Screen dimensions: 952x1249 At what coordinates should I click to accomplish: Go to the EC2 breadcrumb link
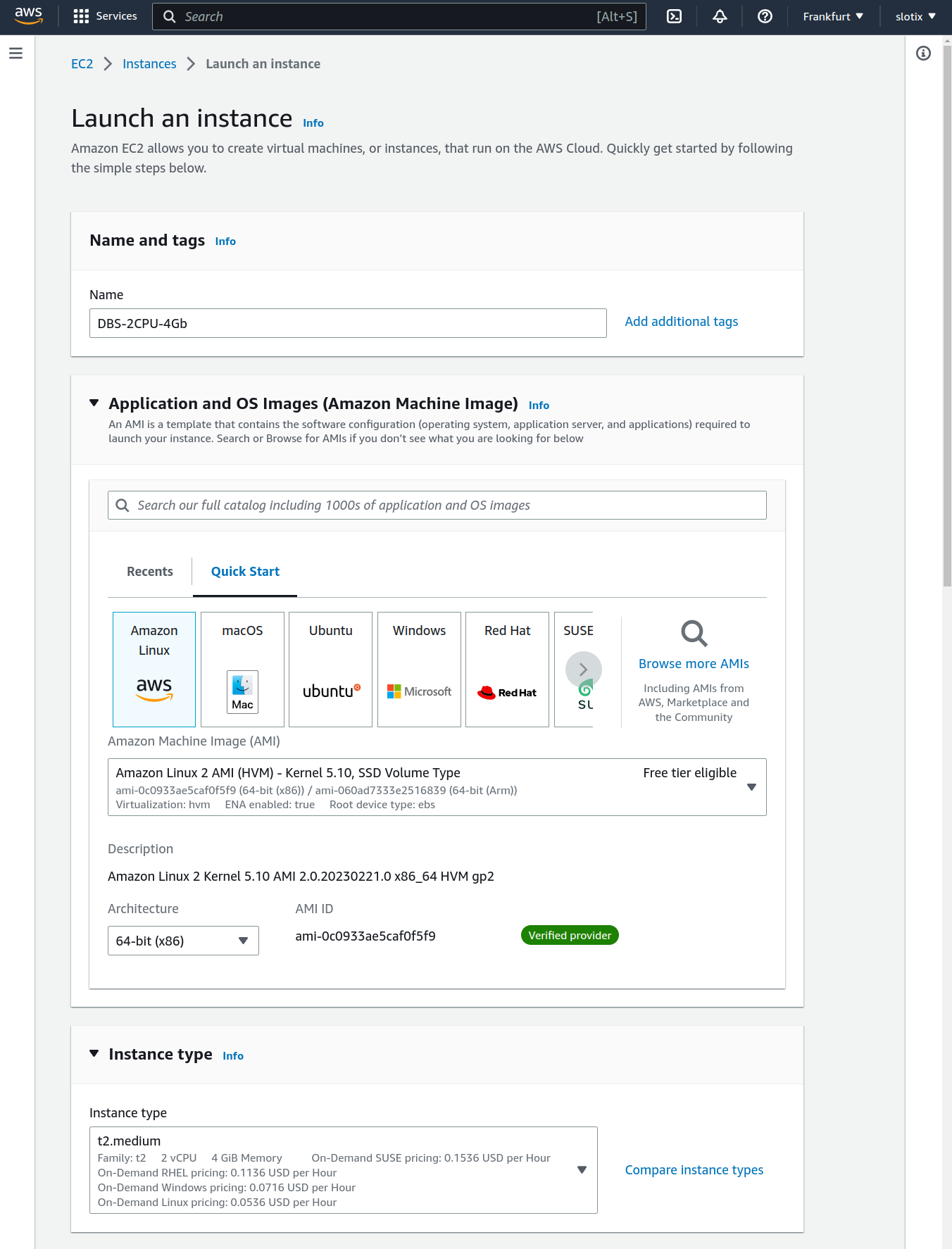[x=82, y=64]
